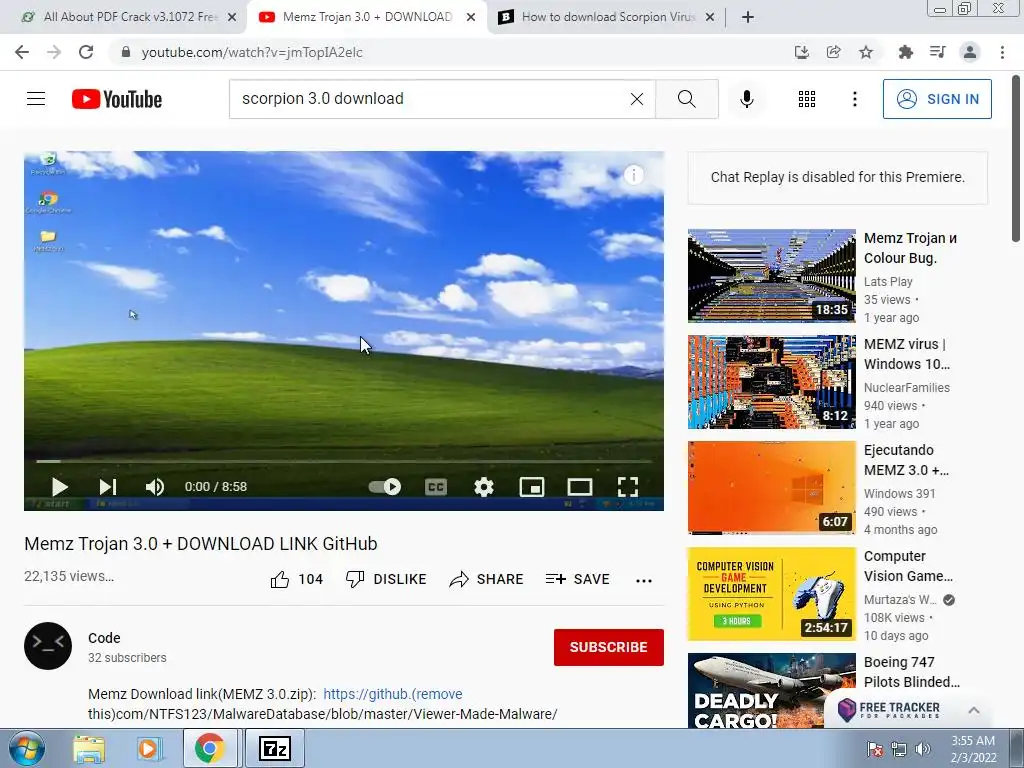Open the Windows Start menu

(x=27, y=748)
